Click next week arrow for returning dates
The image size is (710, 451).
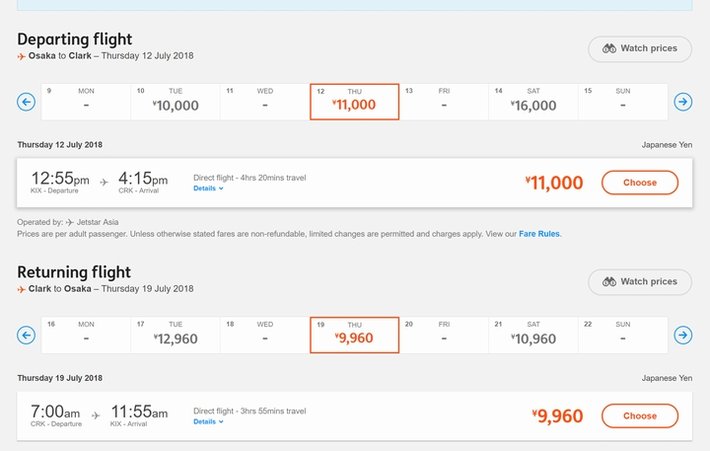(x=683, y=335)
